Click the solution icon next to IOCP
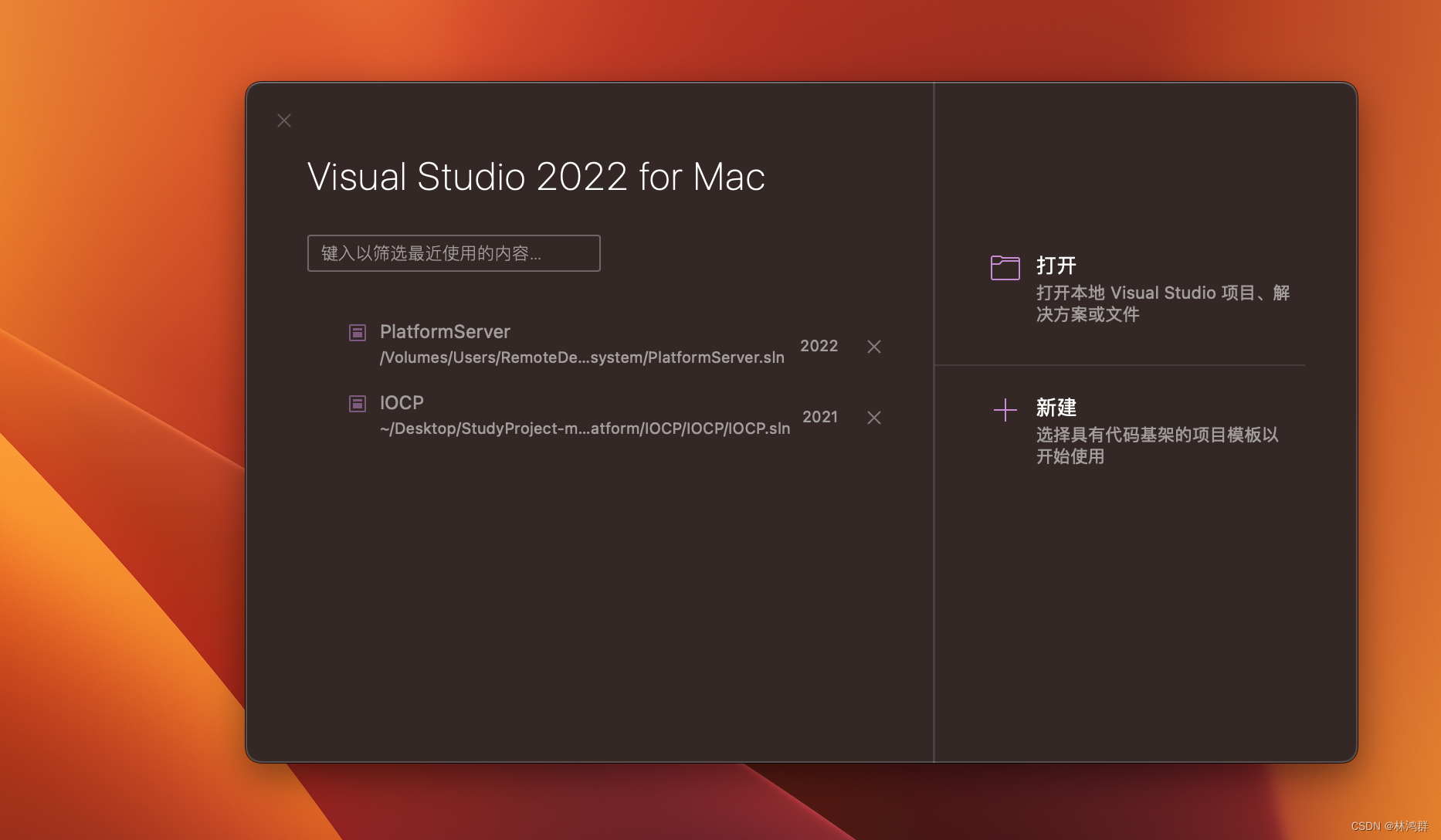Viewport: 1441px width, 840px height. coord(357,403)
